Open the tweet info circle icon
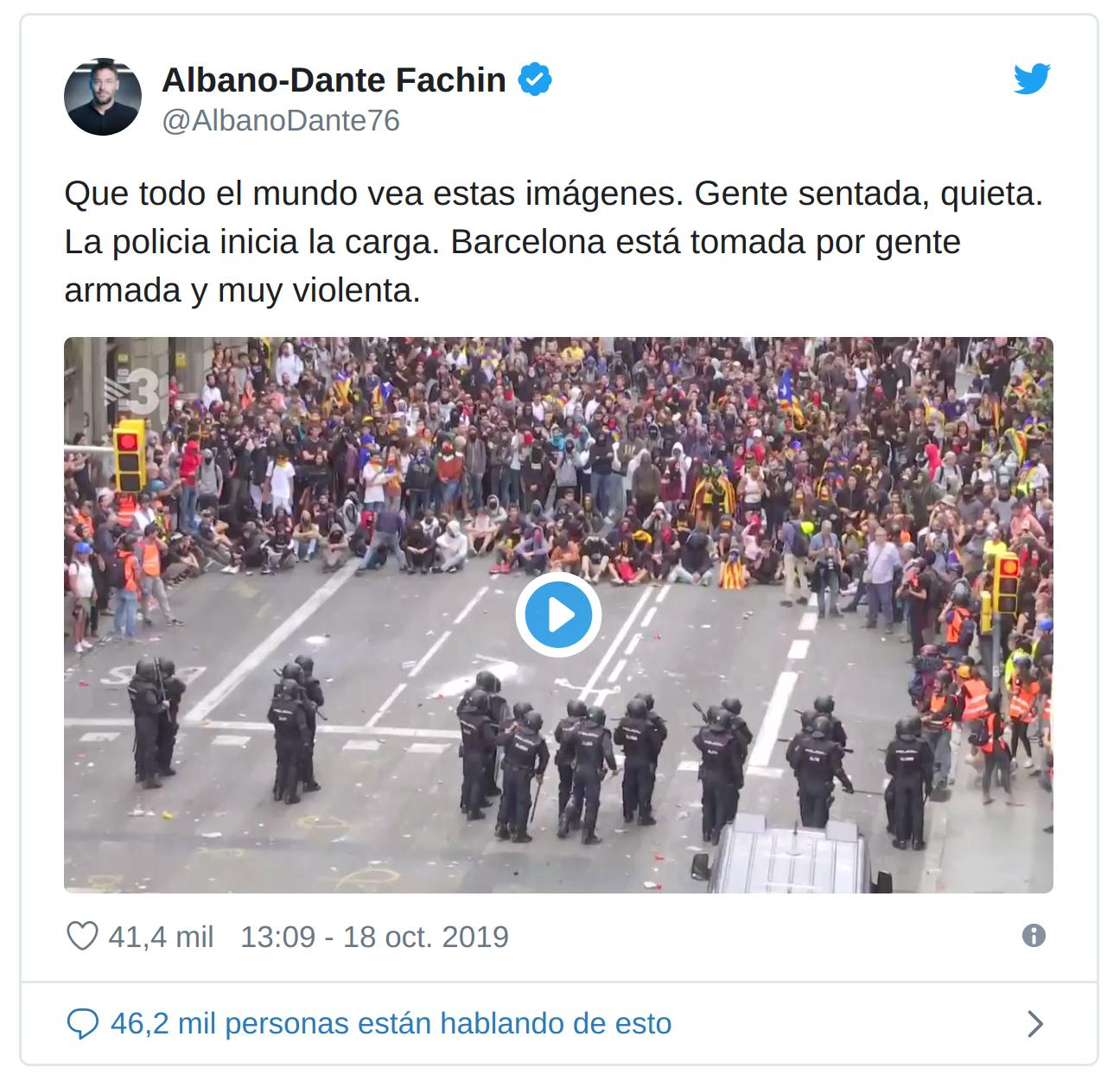The image size is (1120, 1081). (1033, 936)
